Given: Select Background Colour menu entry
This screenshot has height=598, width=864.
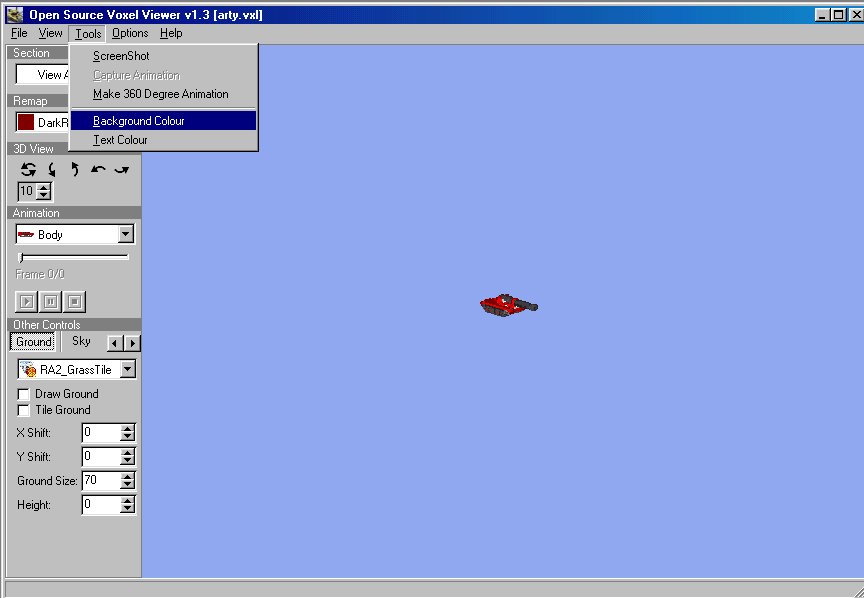Looking at the screenshot, I should [x=164, y=121].
